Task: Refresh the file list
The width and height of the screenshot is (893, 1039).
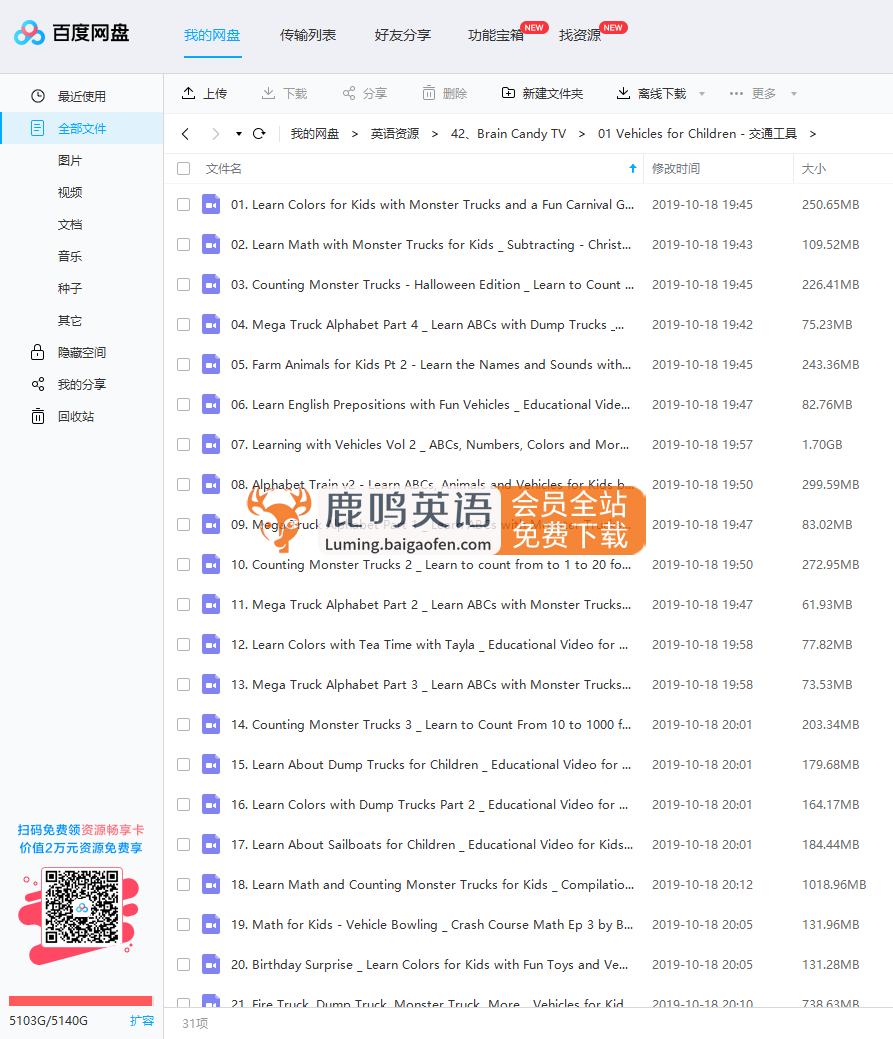Action: coord(259,134)
